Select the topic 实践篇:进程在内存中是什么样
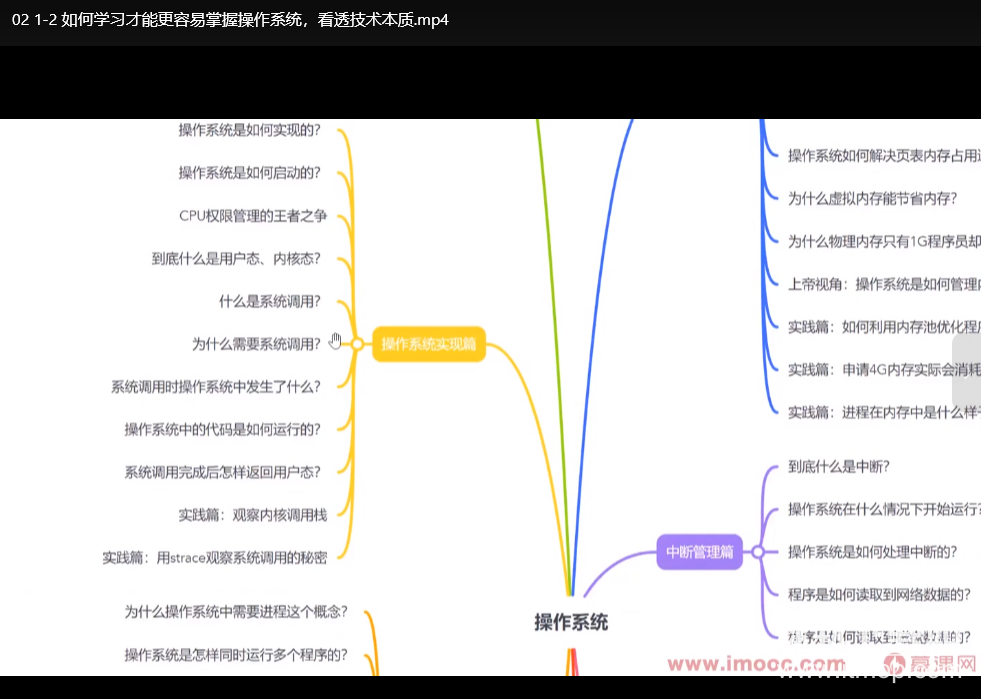This screenshot has height=699, width=981. 884,412
